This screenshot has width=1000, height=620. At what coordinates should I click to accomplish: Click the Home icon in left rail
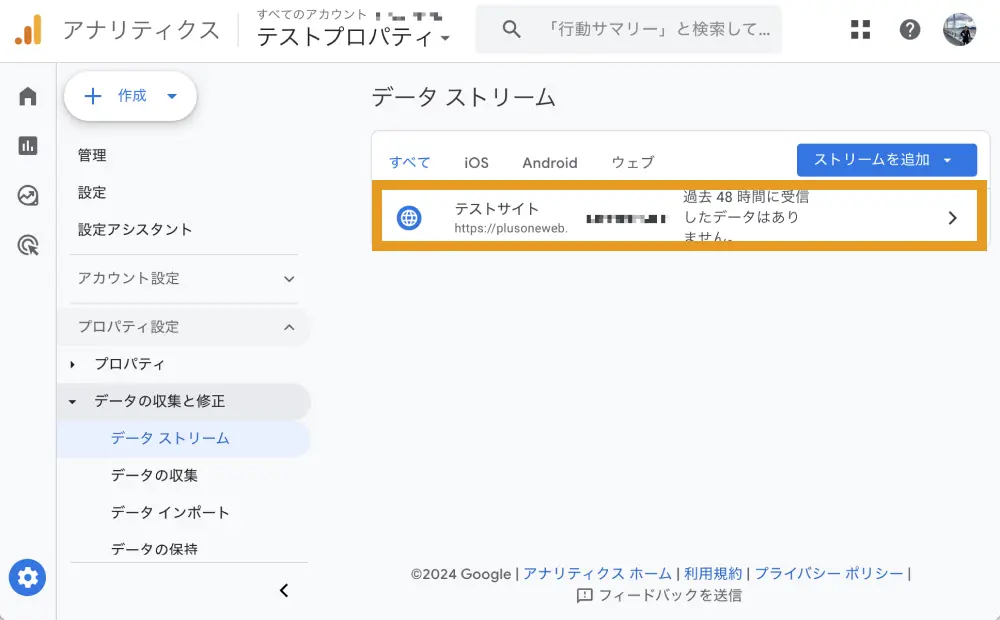28,96
